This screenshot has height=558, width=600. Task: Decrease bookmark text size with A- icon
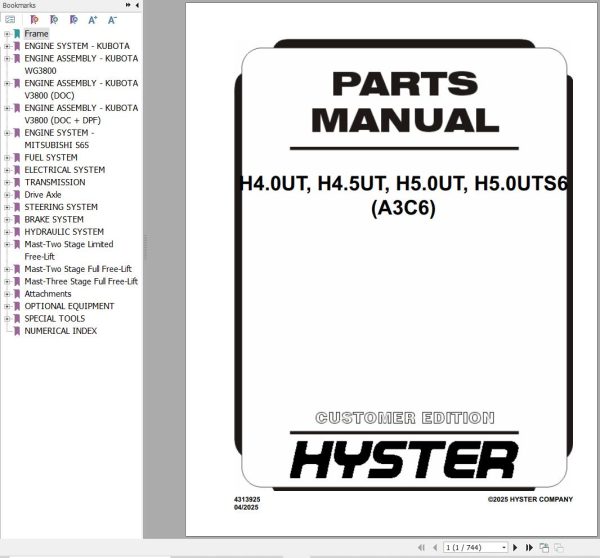112,20
